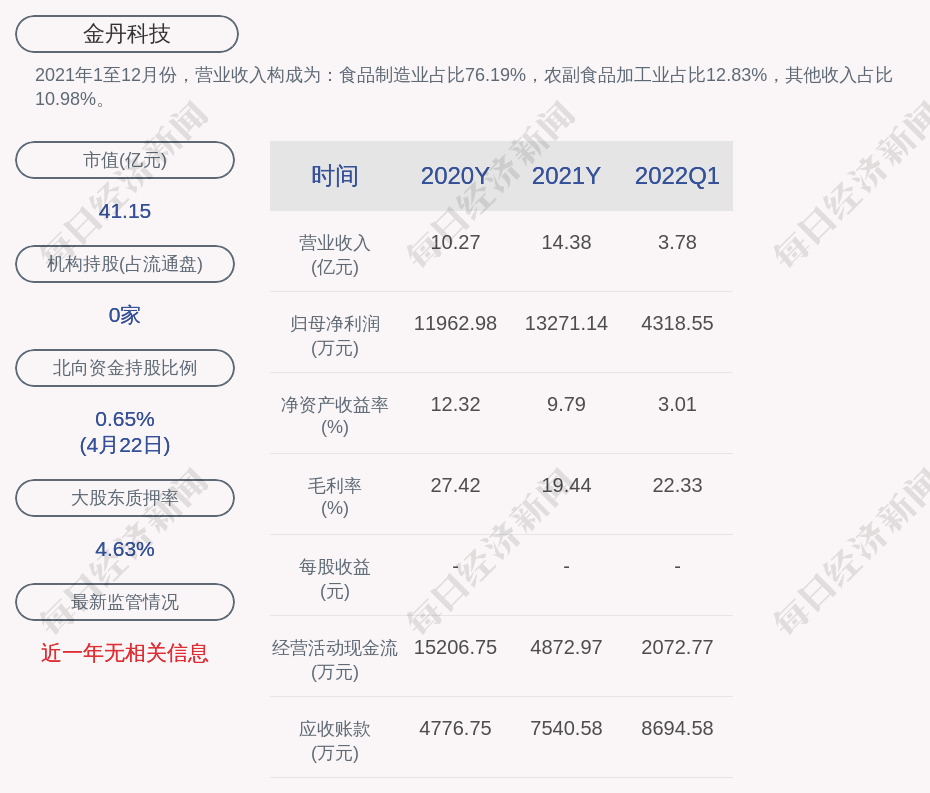Select the 北向资金持股比例 label pill
The height and width of the screenshot is (793, 930).
125,368
